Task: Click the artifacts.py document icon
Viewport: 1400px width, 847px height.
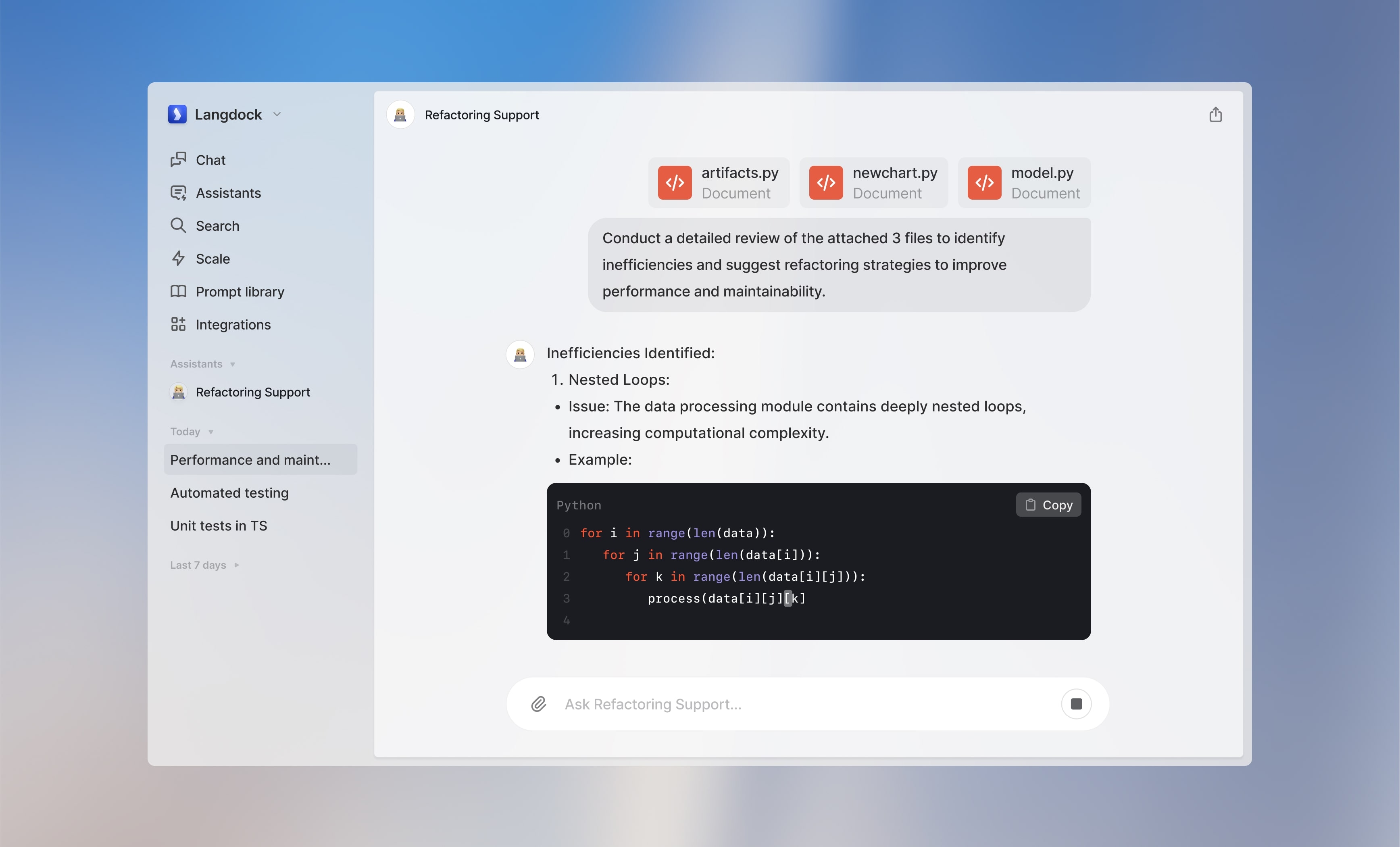Action: coord(676,182)
